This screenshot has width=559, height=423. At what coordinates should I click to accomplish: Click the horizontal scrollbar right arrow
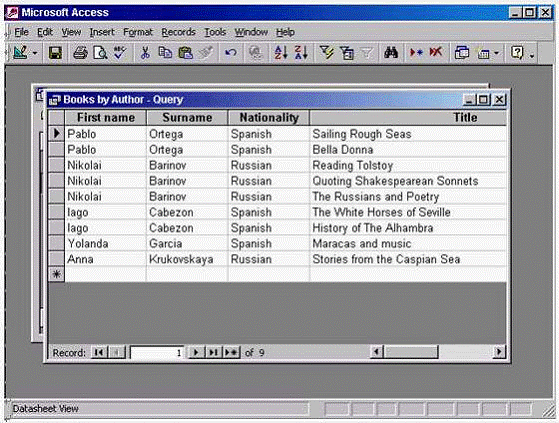point(499,352)
